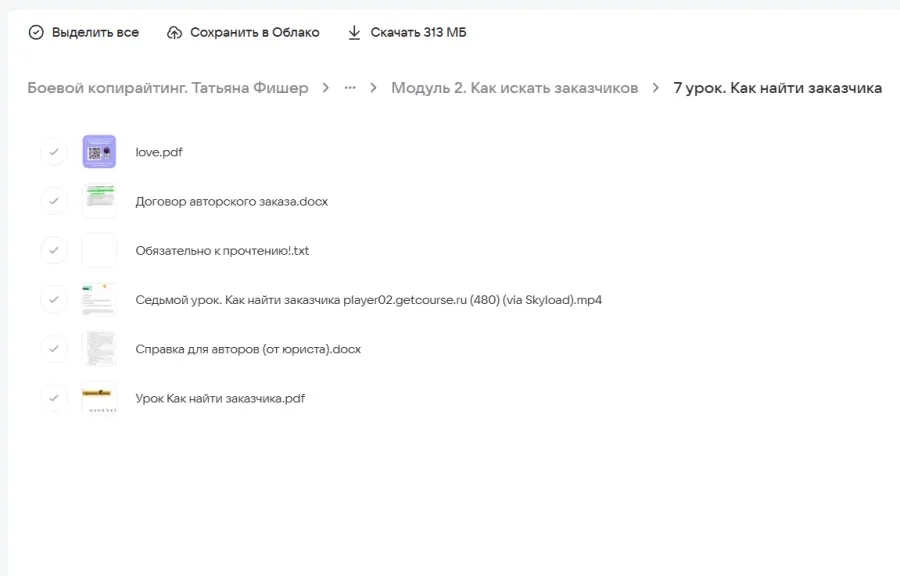
Task: Click the Обязательно к прочтению!.txt file icon
Action: 99,250
